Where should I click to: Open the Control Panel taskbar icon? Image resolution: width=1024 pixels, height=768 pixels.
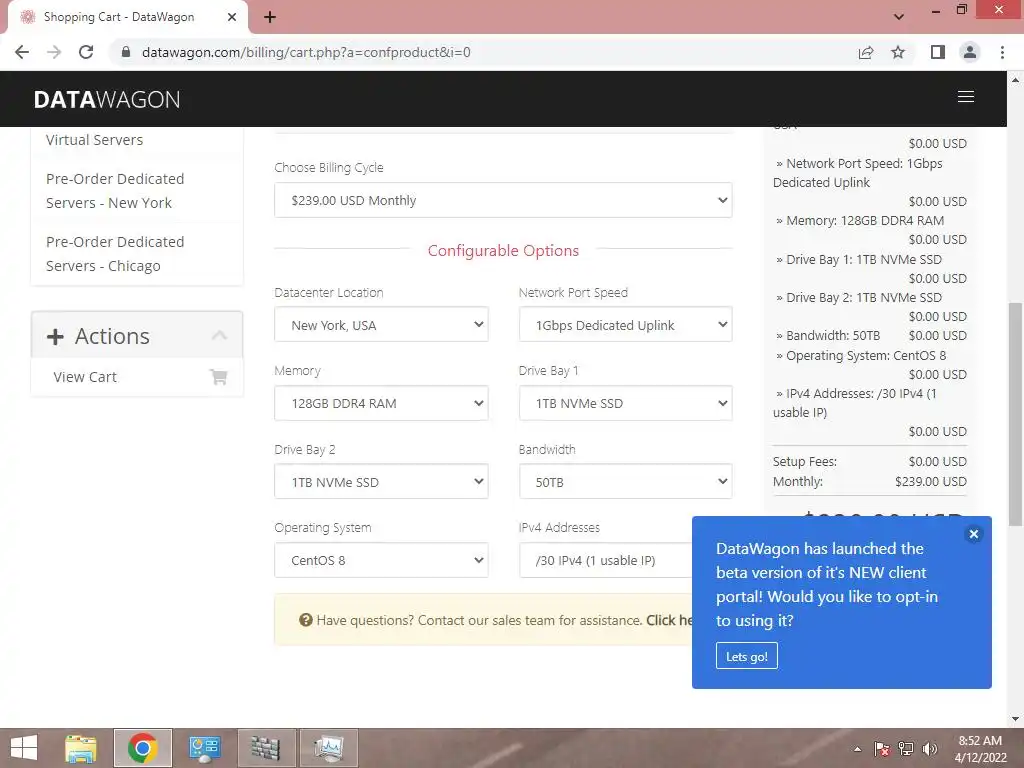tap(204, 748)
